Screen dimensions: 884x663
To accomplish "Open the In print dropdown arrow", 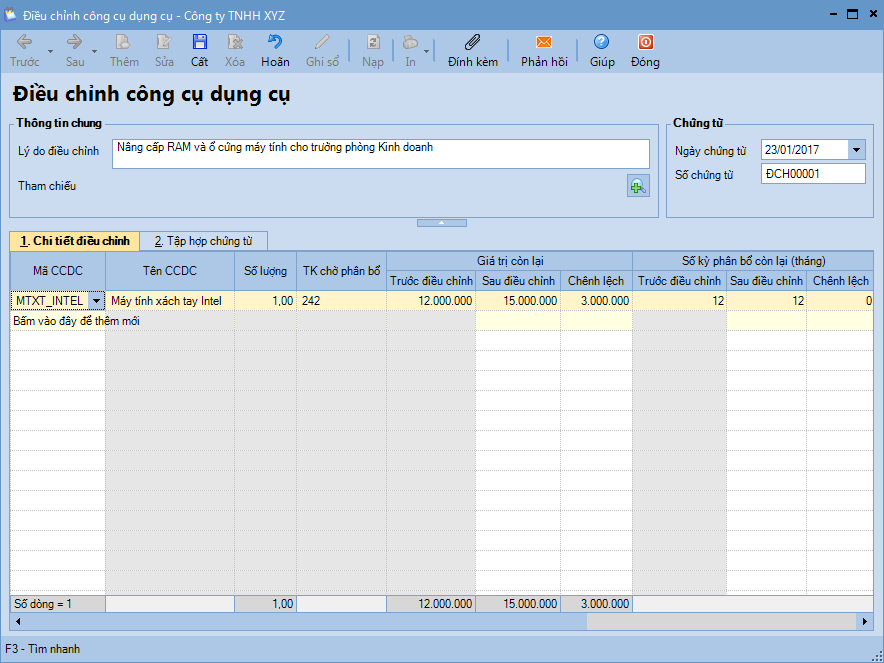I will (x=427, y=50).
